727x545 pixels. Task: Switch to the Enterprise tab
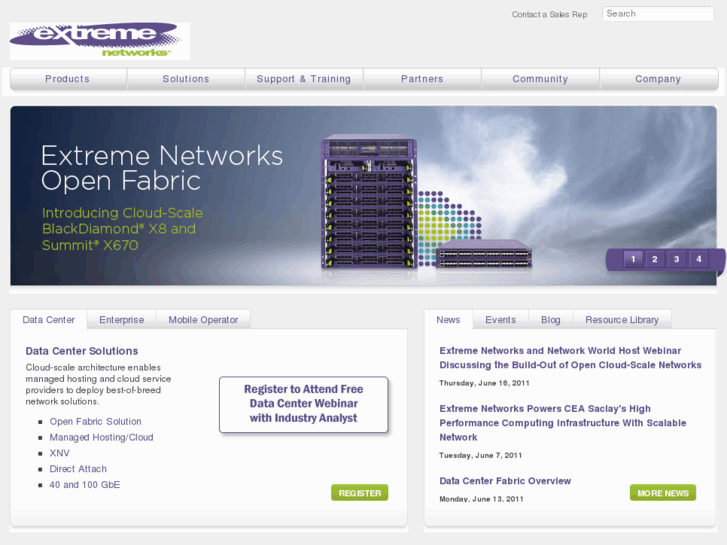click(121, 320)
